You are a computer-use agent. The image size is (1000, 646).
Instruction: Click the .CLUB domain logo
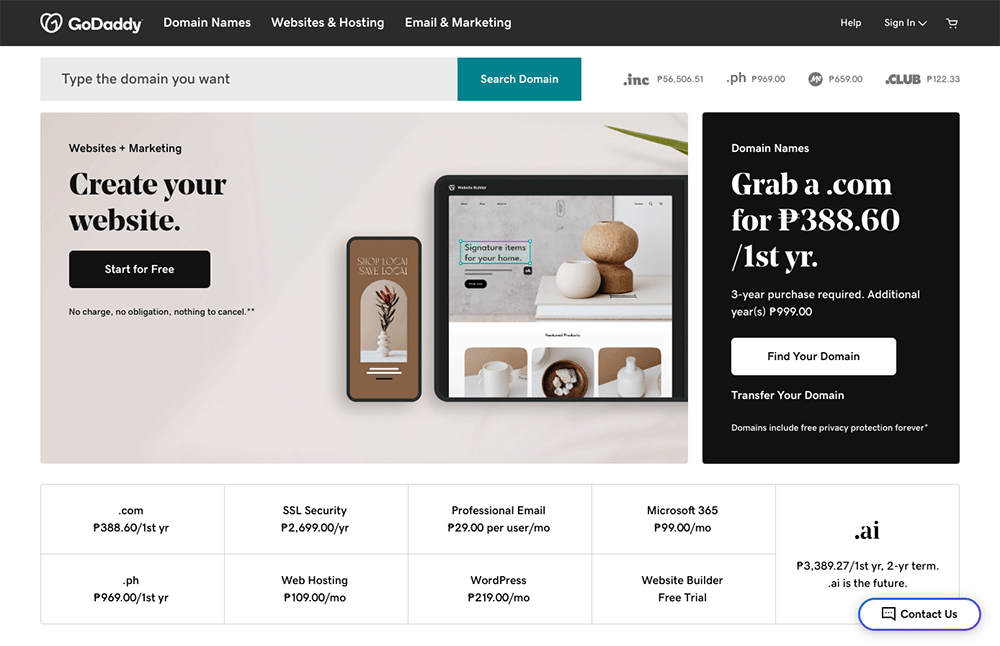point(902,79)
